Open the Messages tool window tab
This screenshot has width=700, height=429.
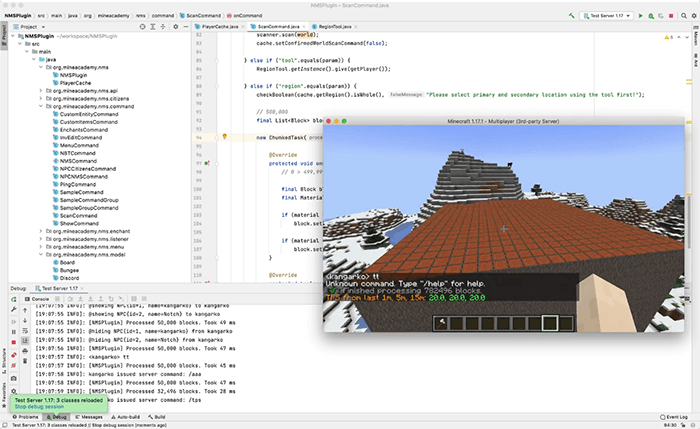[x=89, y=417]
